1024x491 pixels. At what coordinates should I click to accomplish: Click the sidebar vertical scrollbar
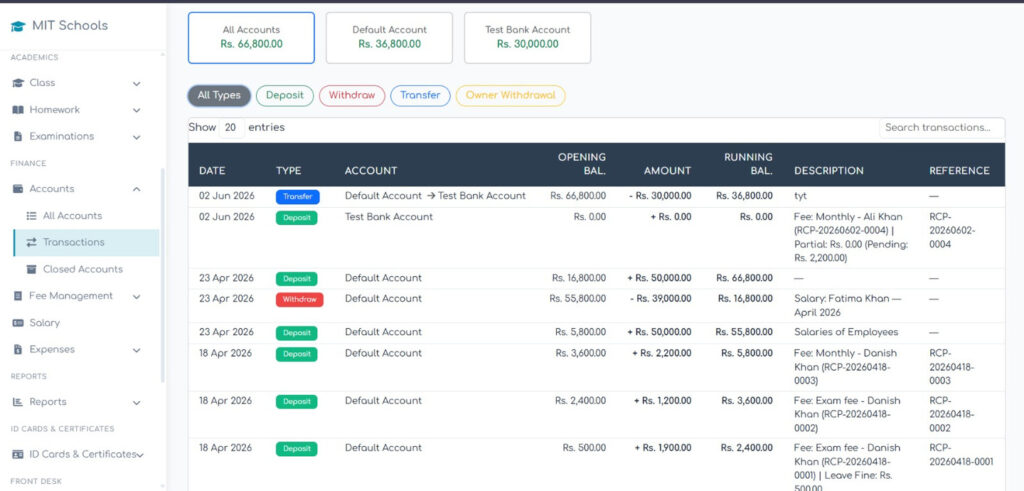[x=163, y=274]
